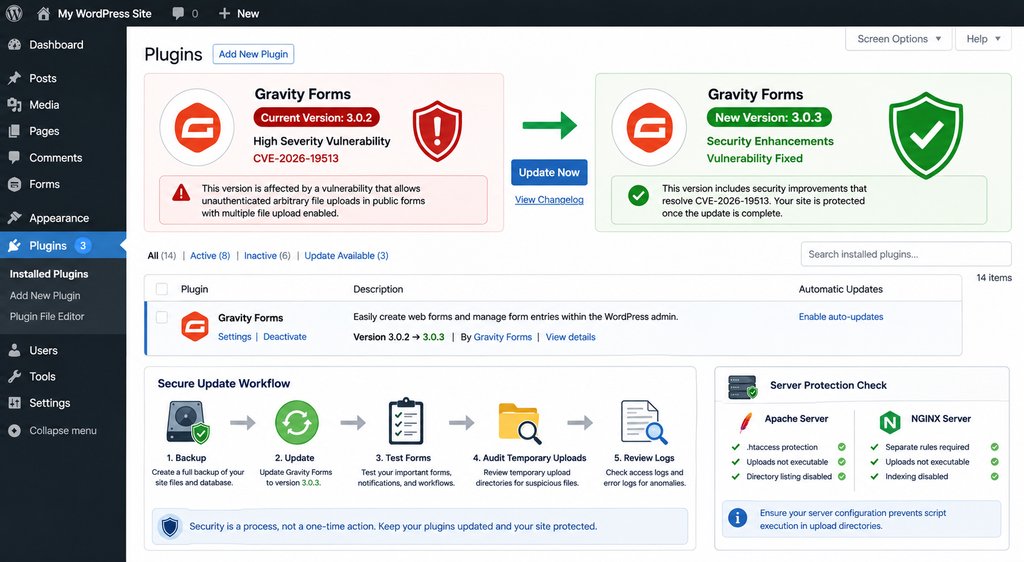Filter plugins by Inactive (6)
This screenshot has height=562, width=1024.
tap(267, 256)
